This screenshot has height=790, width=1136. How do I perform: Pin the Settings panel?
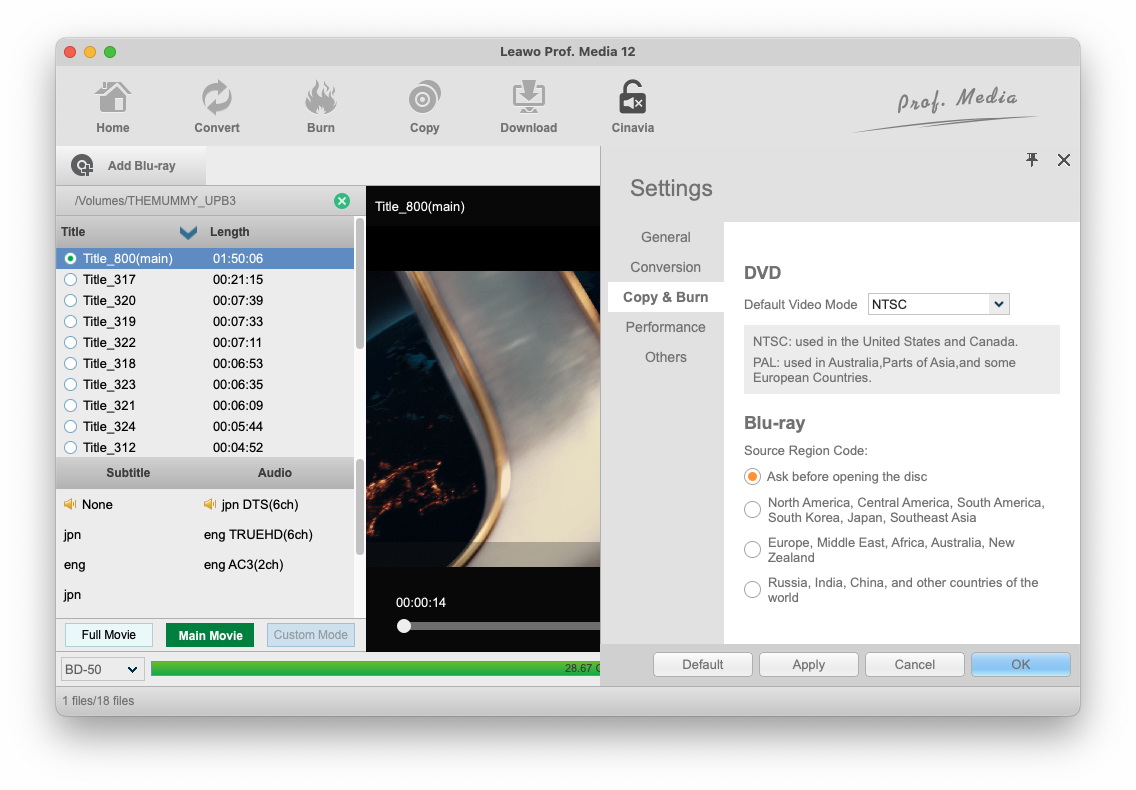[x=1032, y=160]
